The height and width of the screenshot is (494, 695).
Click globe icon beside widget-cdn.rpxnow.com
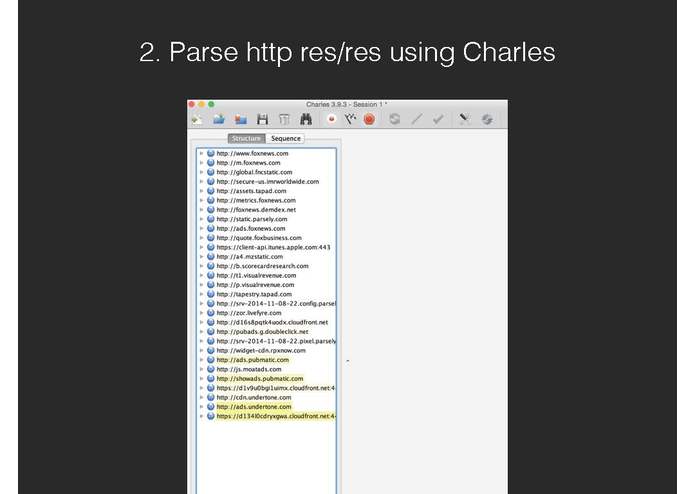point(211,350)
